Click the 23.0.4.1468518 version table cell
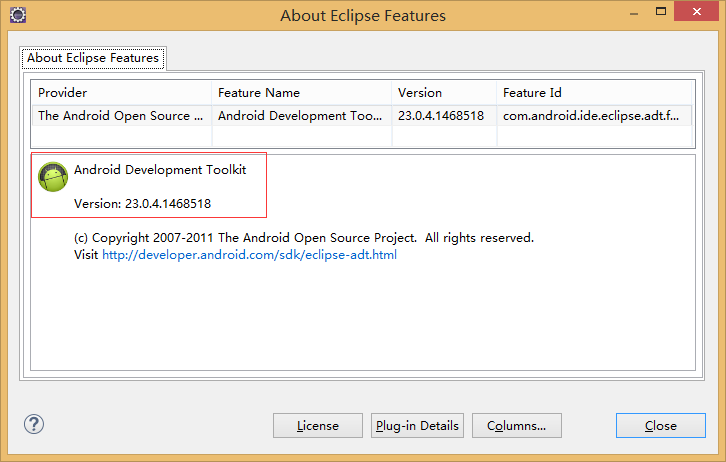The width and height of the screenshot is (726, 462). point(442,115)
